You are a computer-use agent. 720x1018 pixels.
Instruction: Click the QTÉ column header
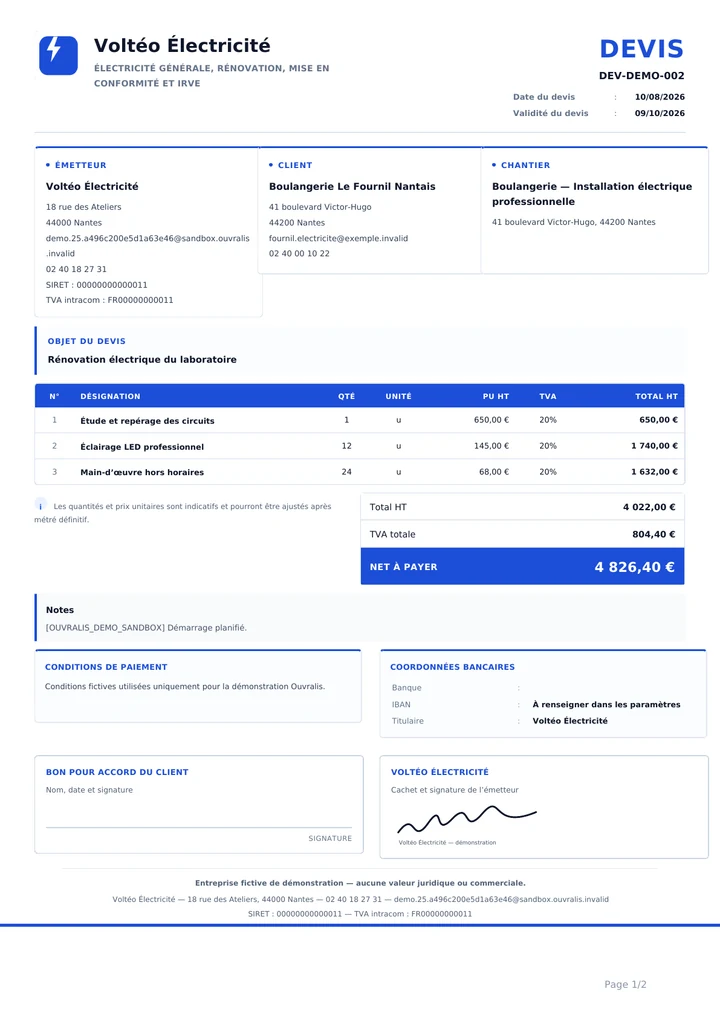[347, 396]
